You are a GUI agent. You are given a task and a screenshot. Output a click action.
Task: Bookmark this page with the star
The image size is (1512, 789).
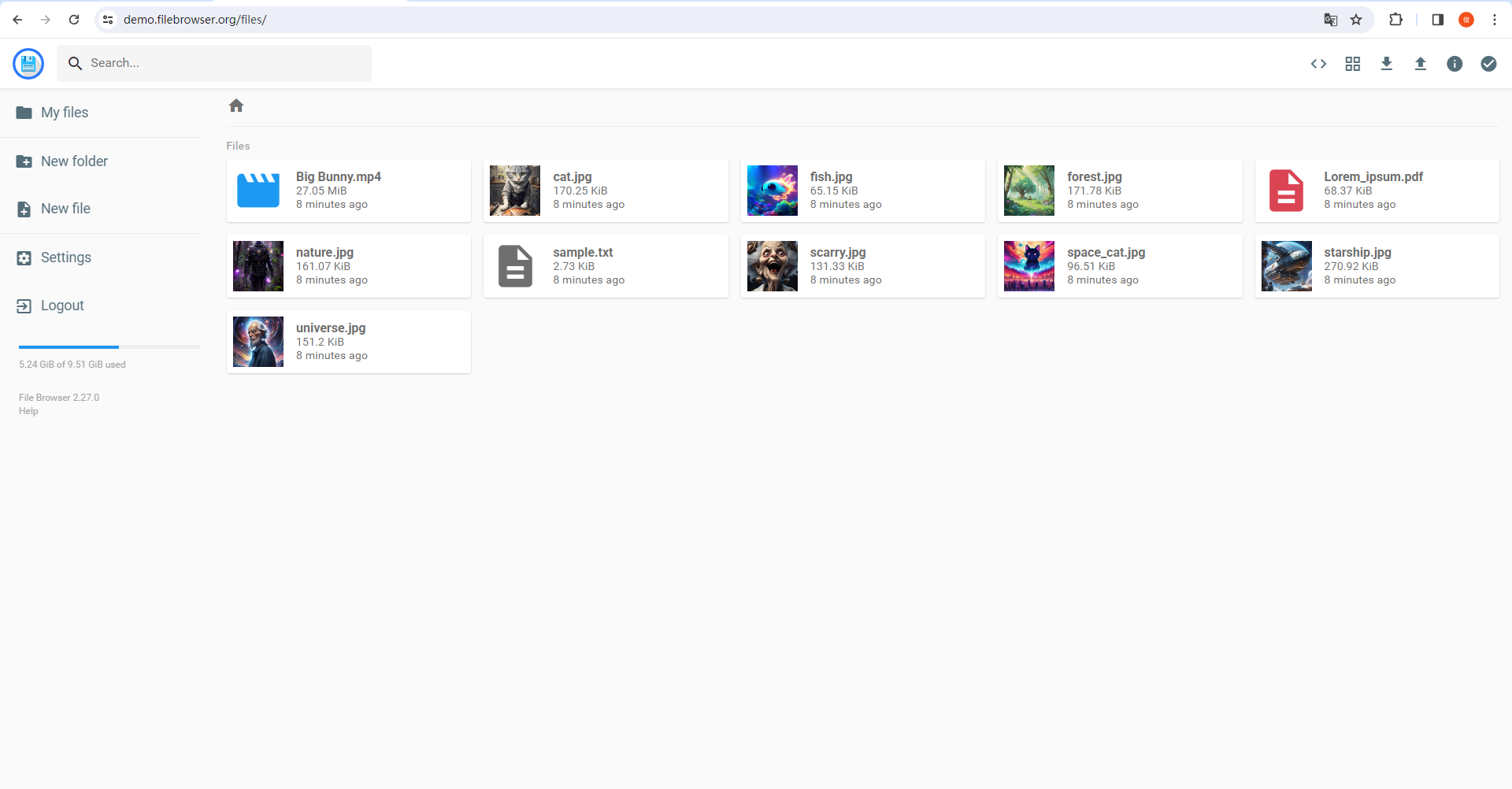click(1357, 19)
